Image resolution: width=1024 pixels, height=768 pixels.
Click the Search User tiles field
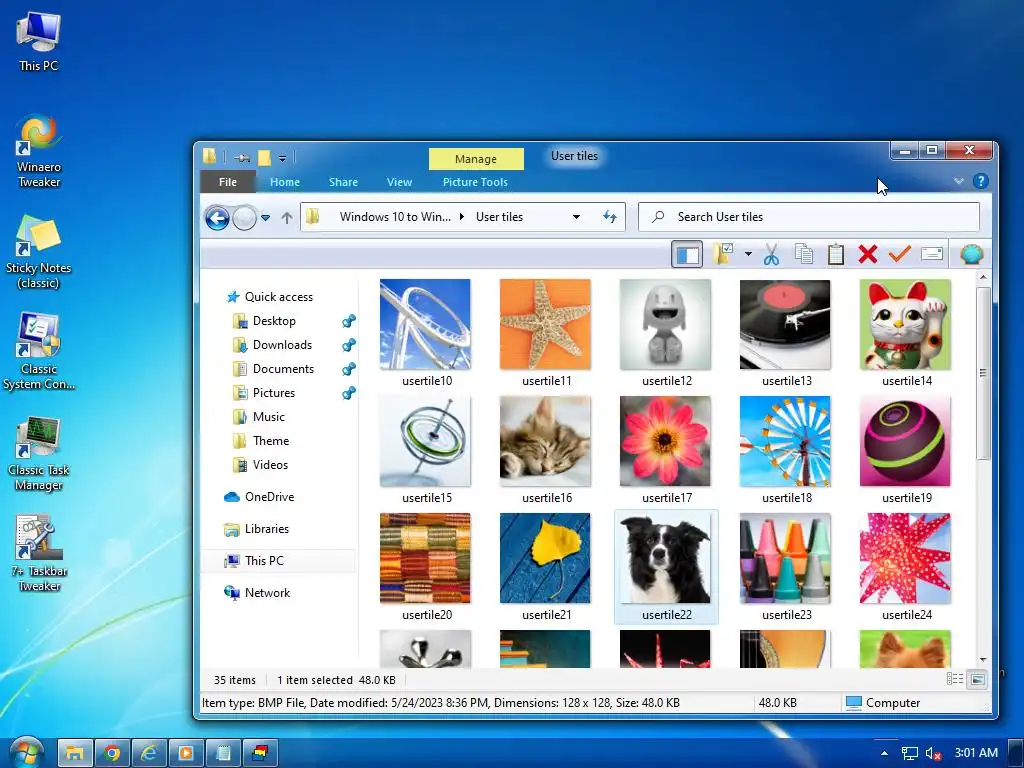pyautogui.click(x=808, y=217)
